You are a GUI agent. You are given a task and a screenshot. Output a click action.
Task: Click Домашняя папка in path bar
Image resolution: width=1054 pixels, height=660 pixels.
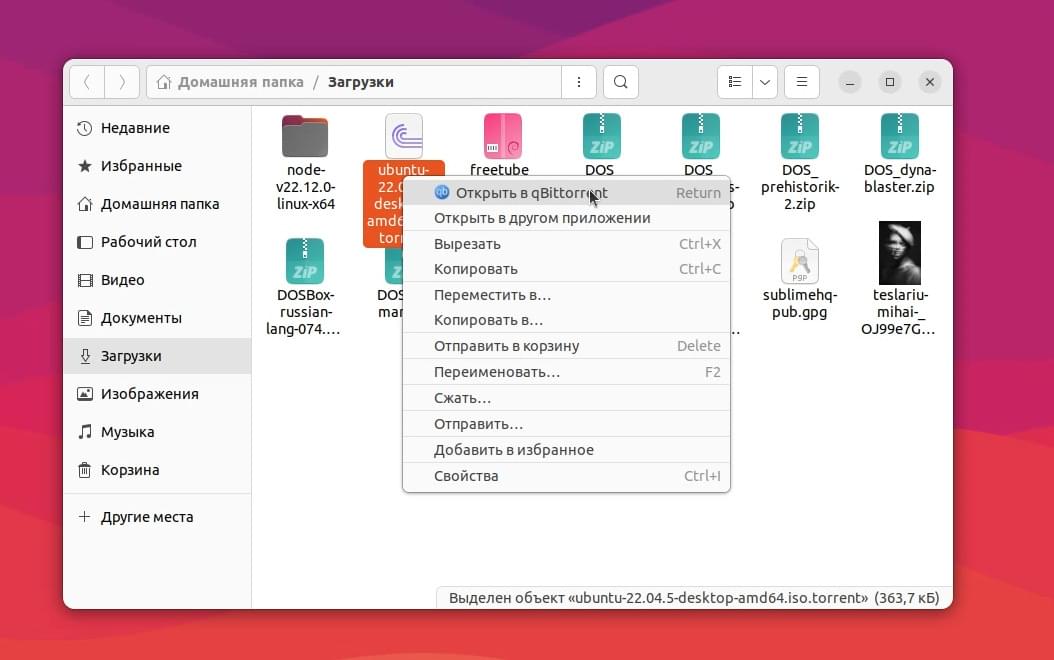coord(231,82)
